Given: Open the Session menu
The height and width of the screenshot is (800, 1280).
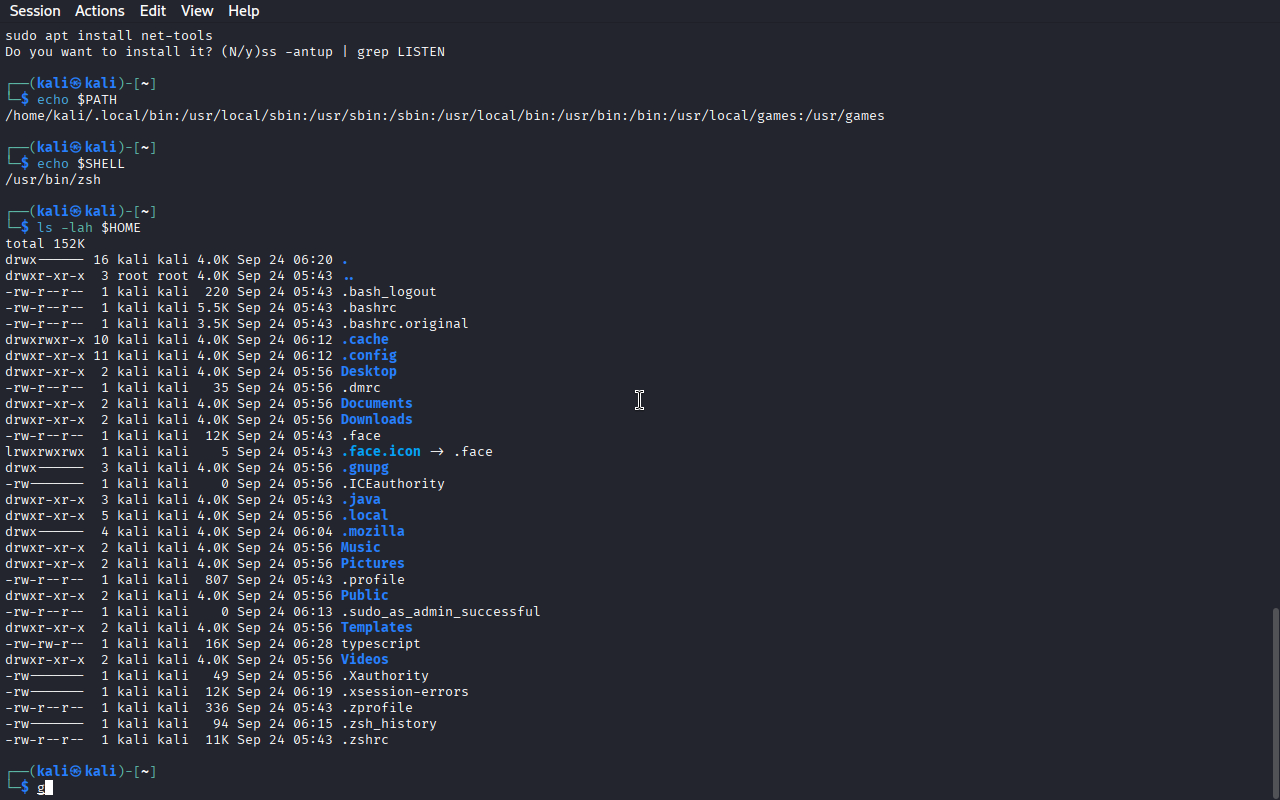Looking at the screenshot, I should [35, 11].
